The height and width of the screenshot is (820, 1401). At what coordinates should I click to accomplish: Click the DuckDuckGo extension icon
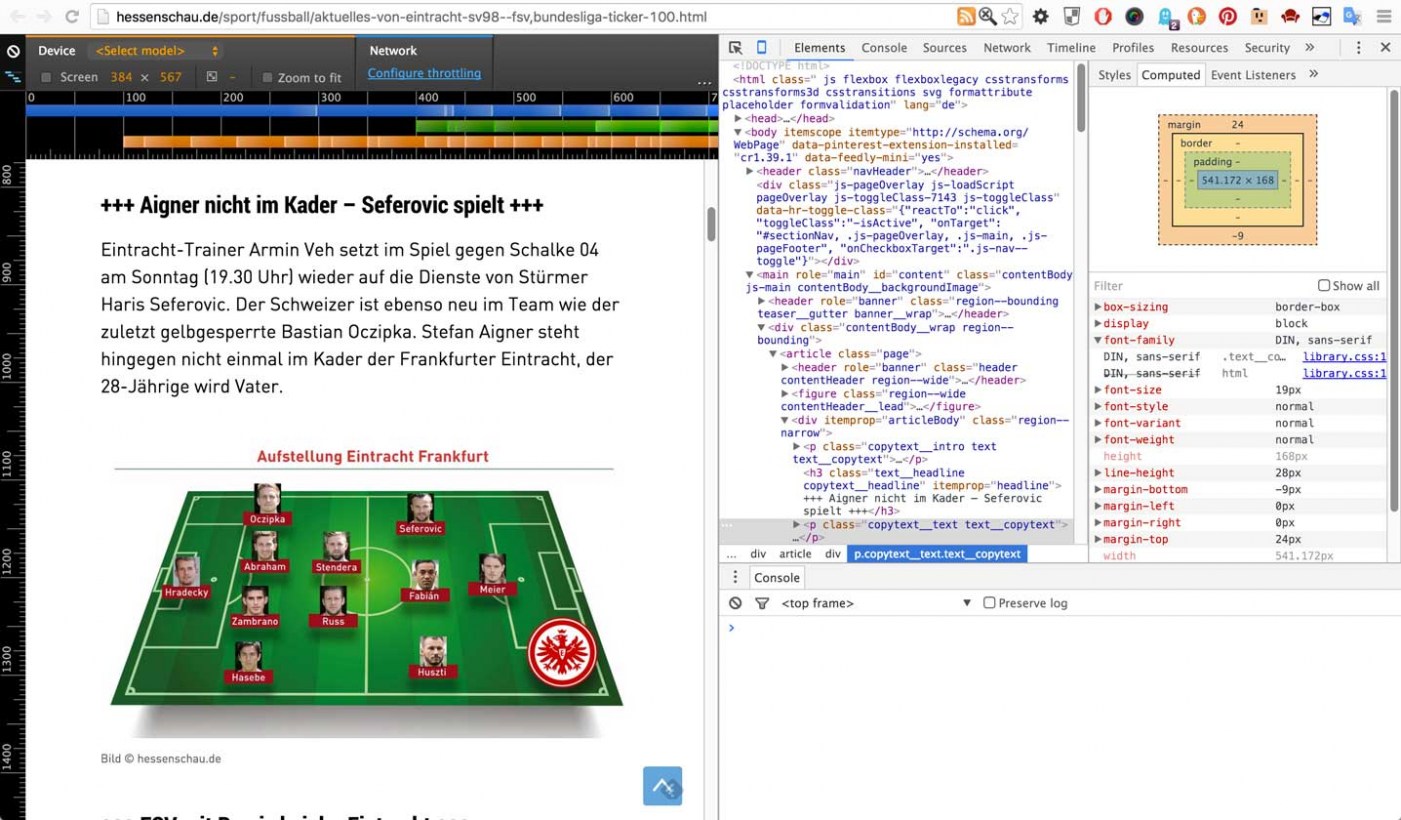click(x=1196, y=16)
